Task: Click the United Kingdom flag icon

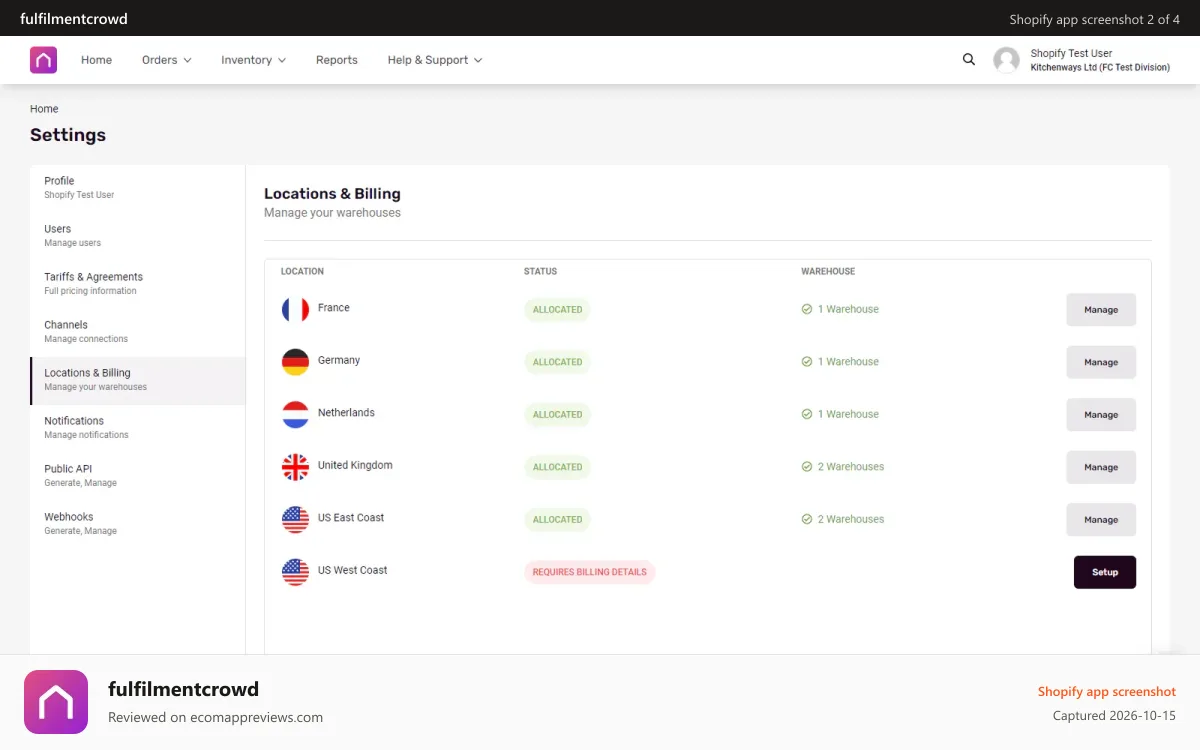Action: [295, 467]
